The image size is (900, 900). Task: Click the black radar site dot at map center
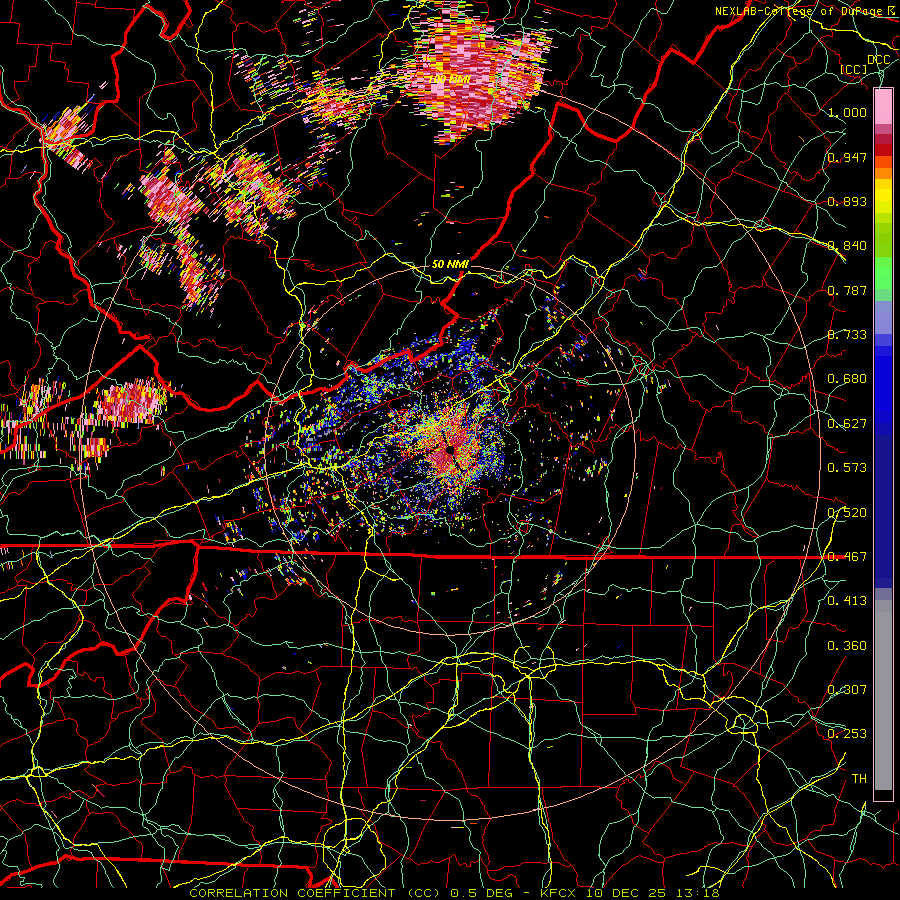451,449
